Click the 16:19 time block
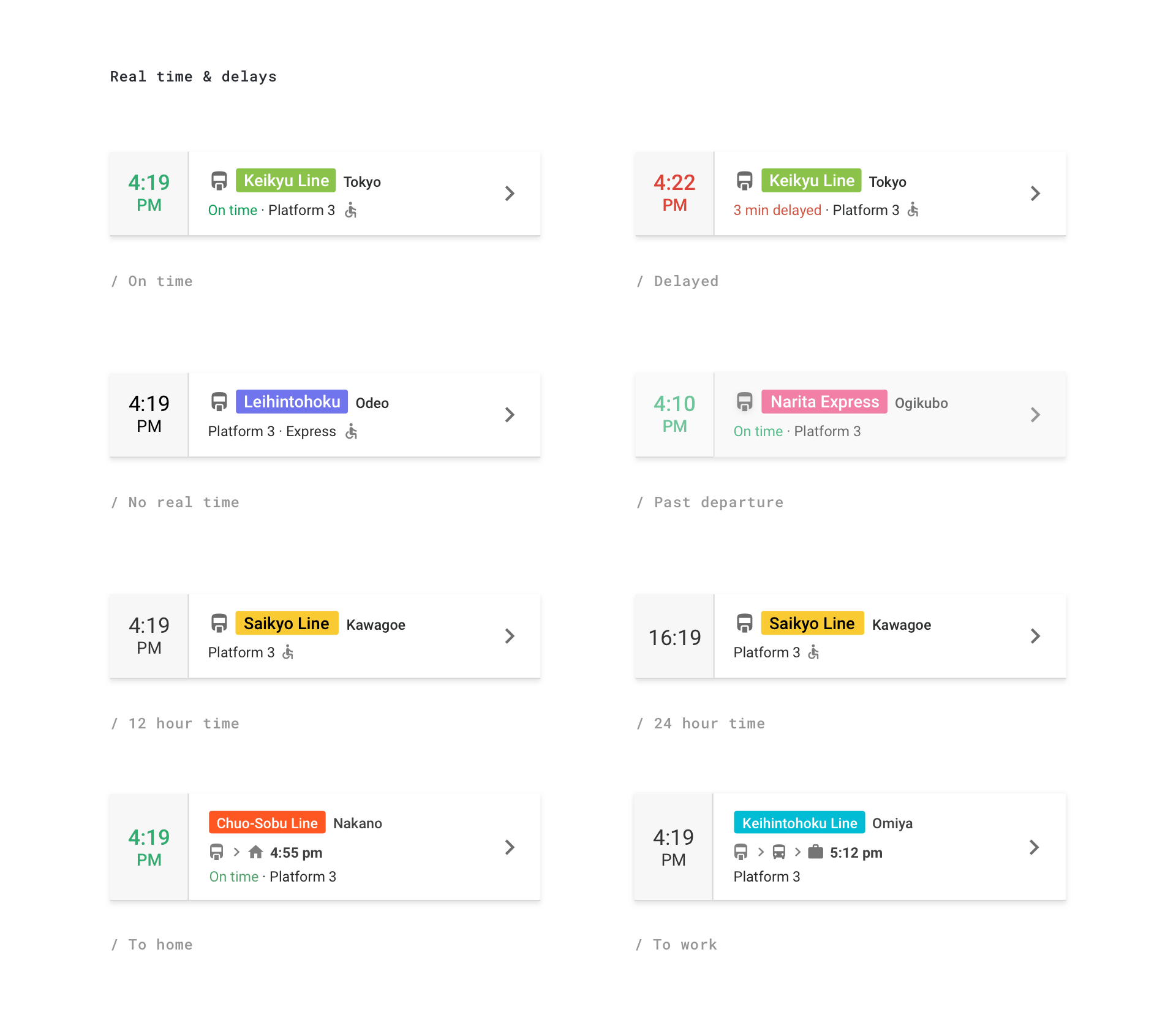 coord(674,637)
